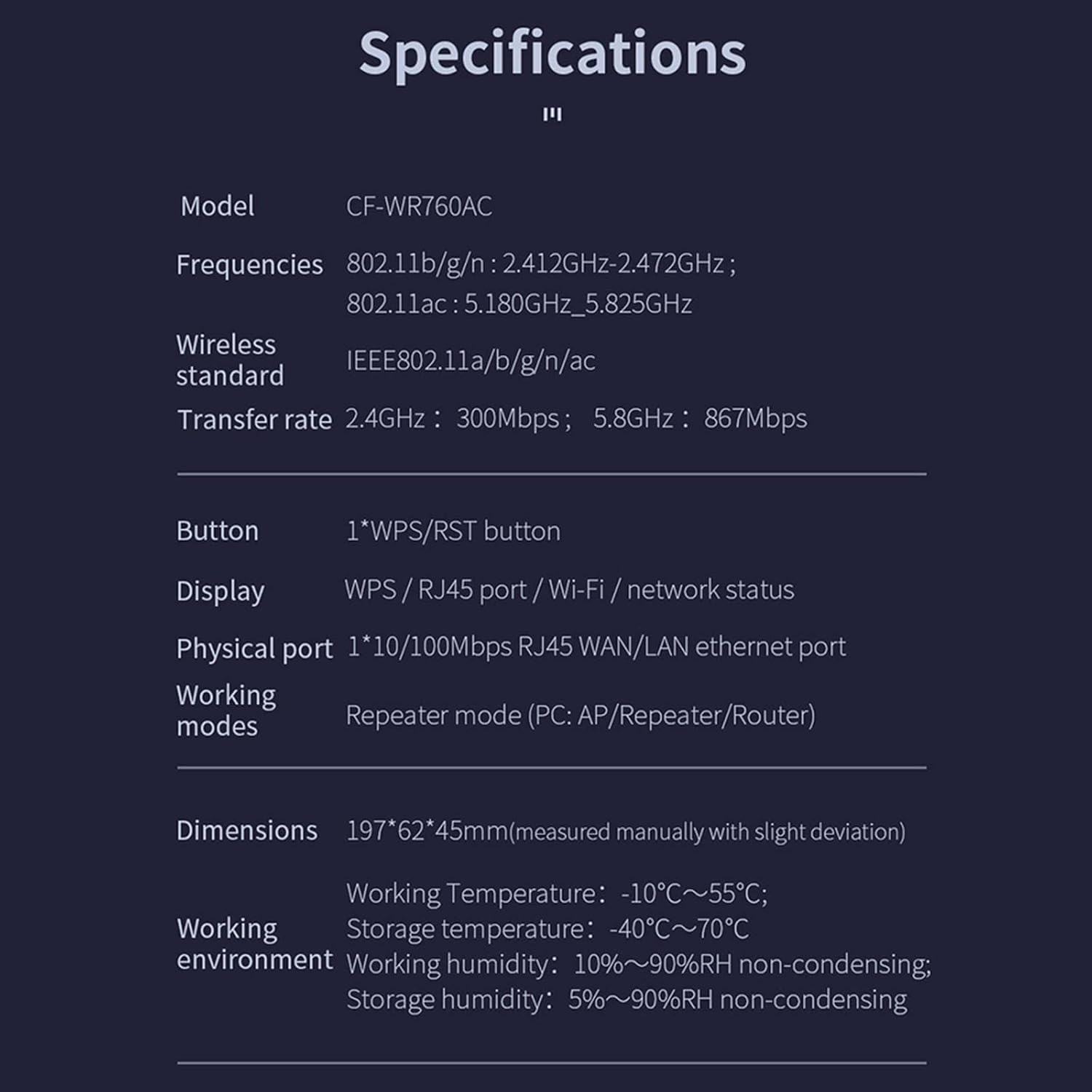The image size is (1092, 1092).
Task: Select the 802.11b/g/n 2.4GHz frequency range
Action: [x=540, y=264]
